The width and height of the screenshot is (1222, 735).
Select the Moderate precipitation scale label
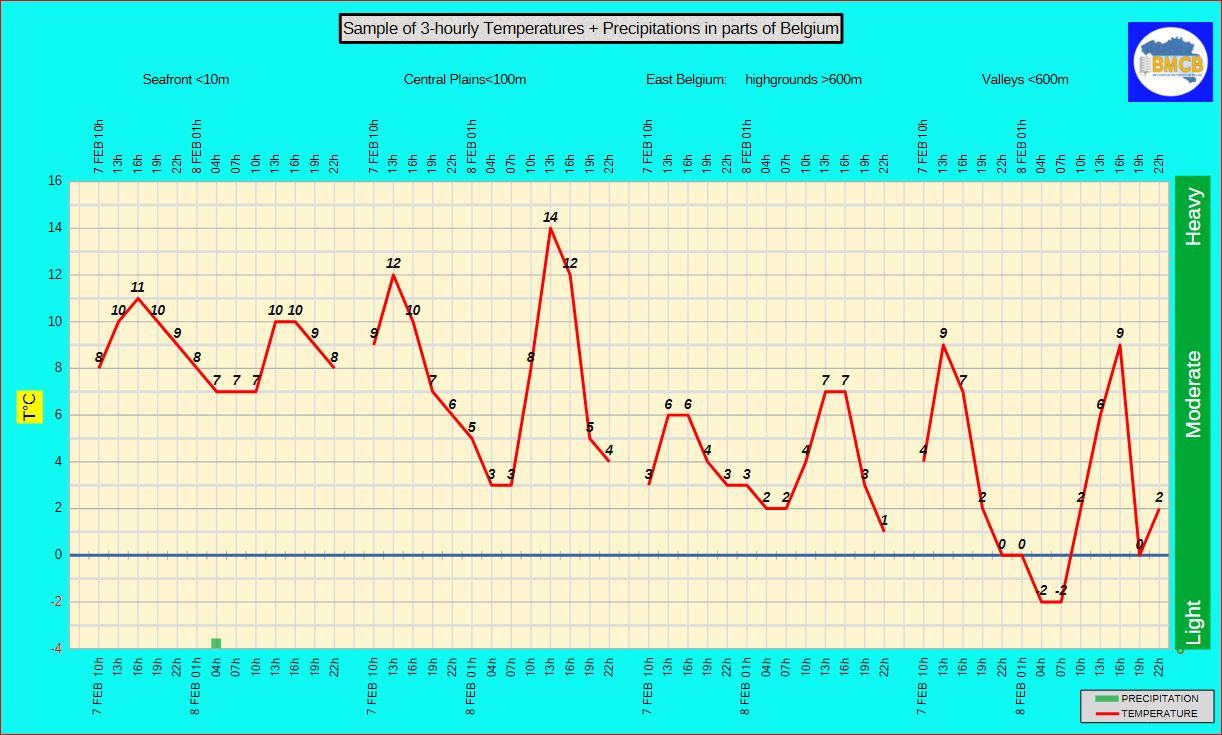point(1193,393)
